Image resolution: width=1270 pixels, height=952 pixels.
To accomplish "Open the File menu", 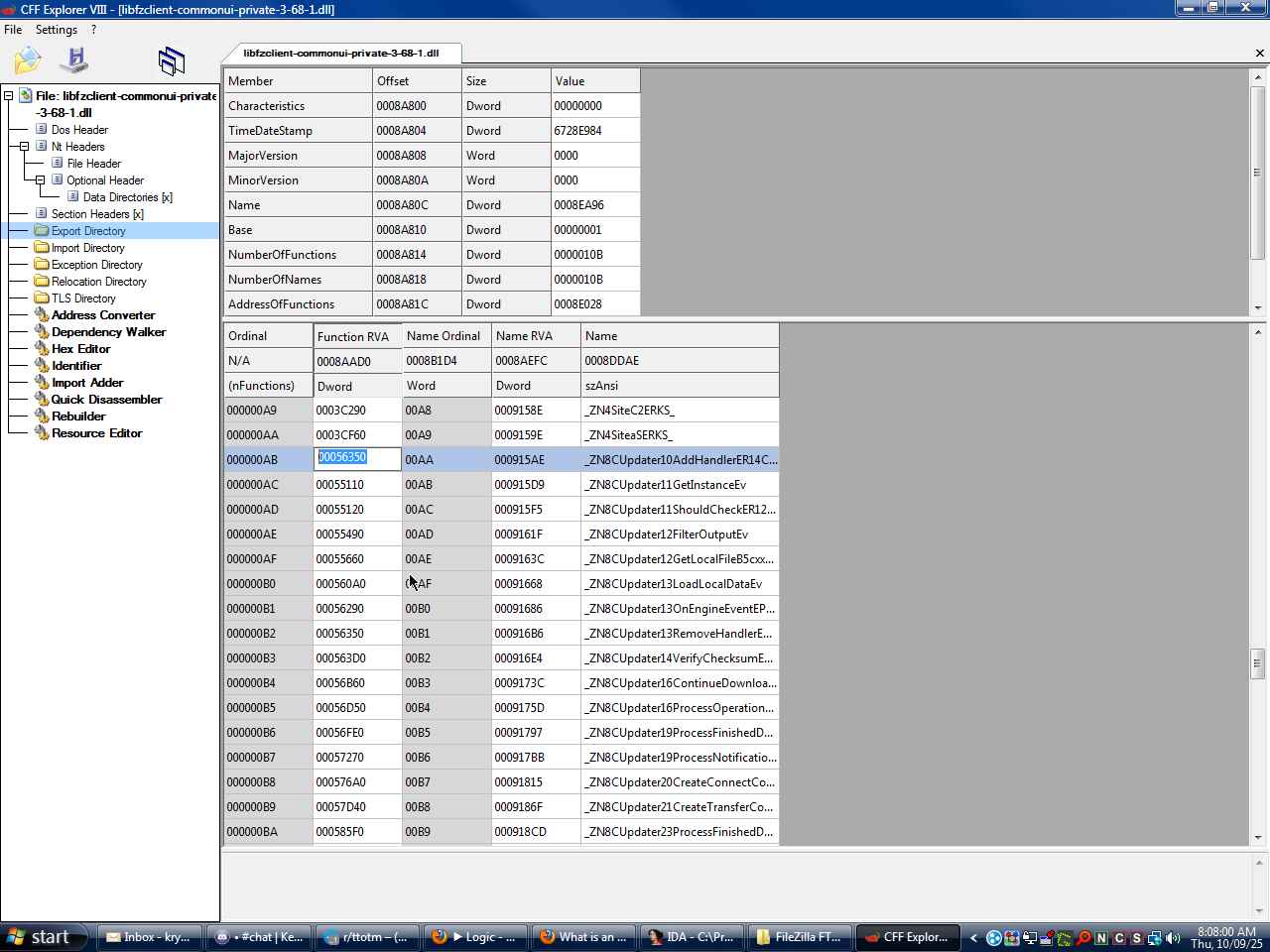I will coord(13,30).
